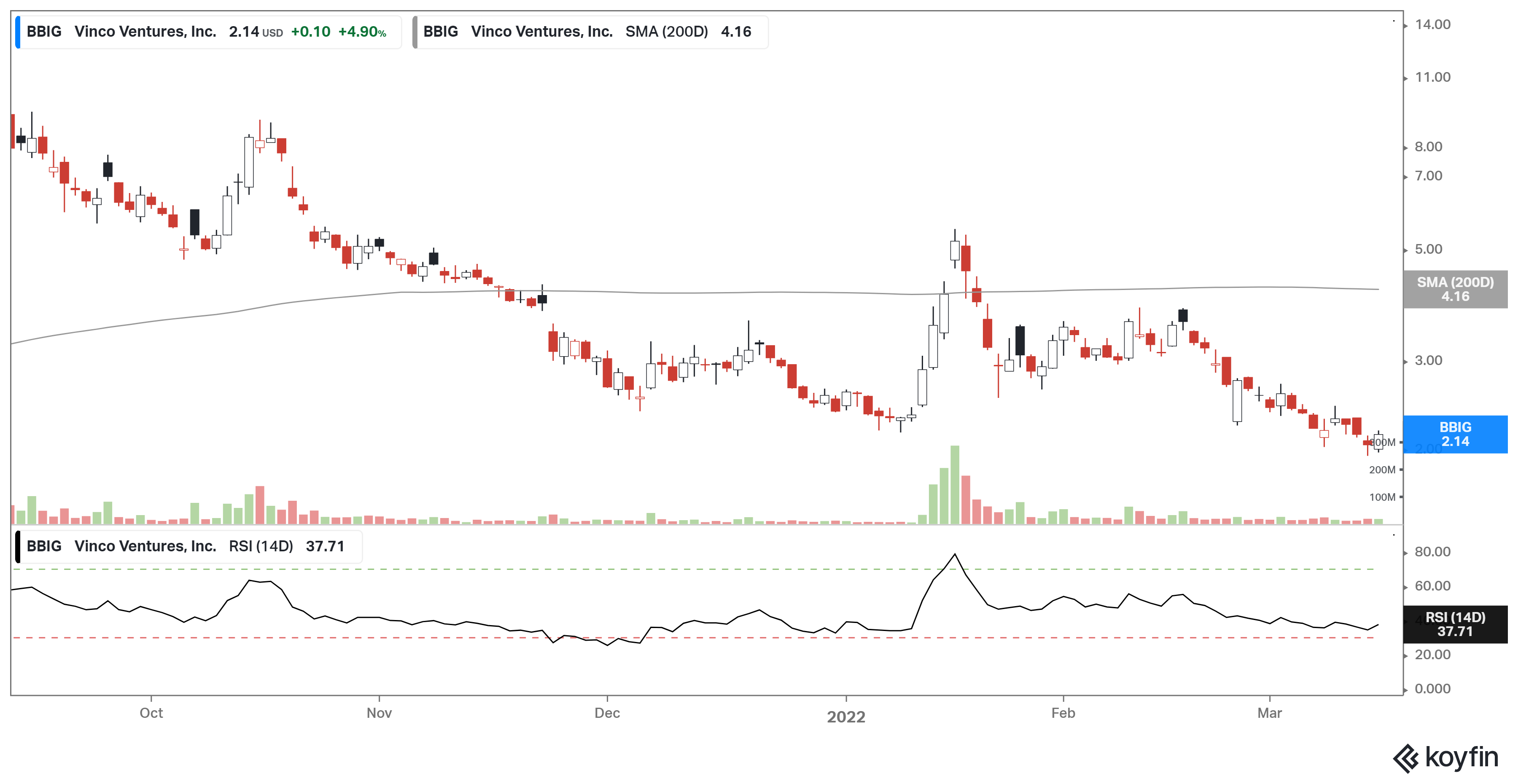
Task: Click the 2022 label on time axis
Action: (x=845, y=717)
